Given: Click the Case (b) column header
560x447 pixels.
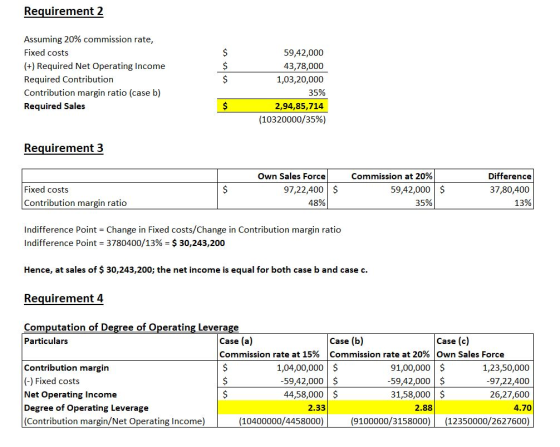Looking at the screenshot, I should [346, 341].
